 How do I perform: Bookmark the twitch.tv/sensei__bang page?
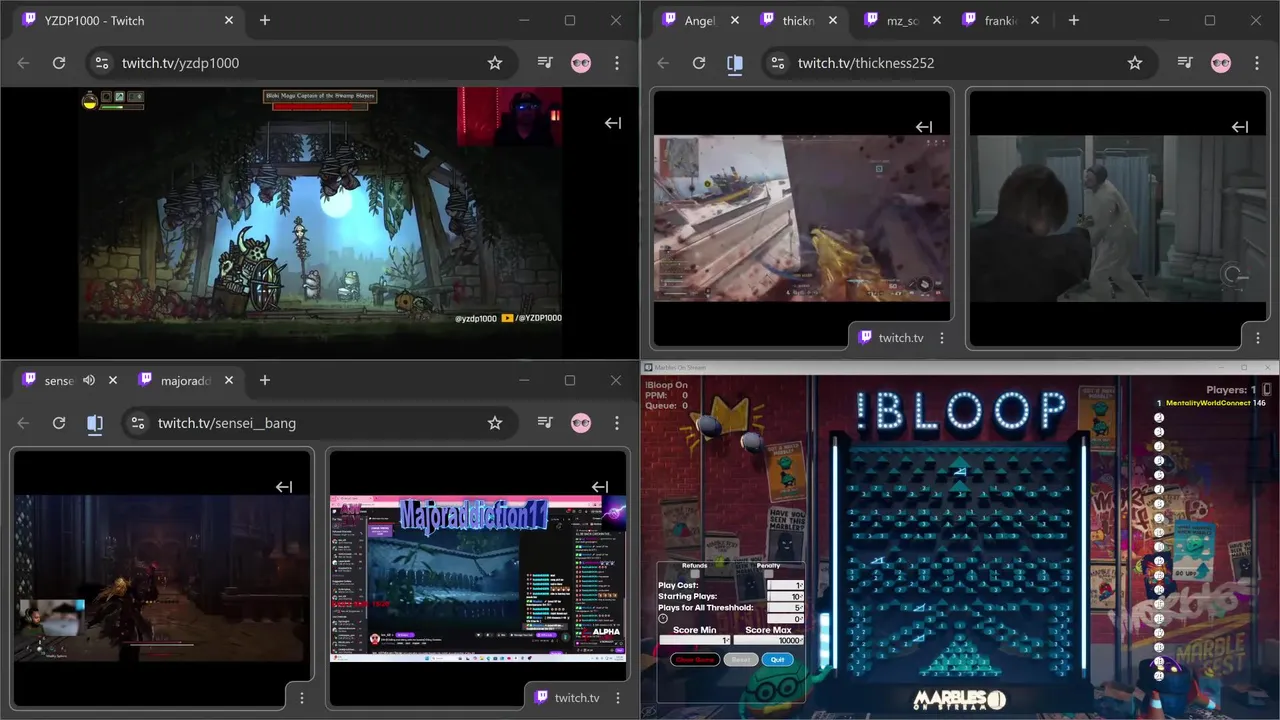495,423
